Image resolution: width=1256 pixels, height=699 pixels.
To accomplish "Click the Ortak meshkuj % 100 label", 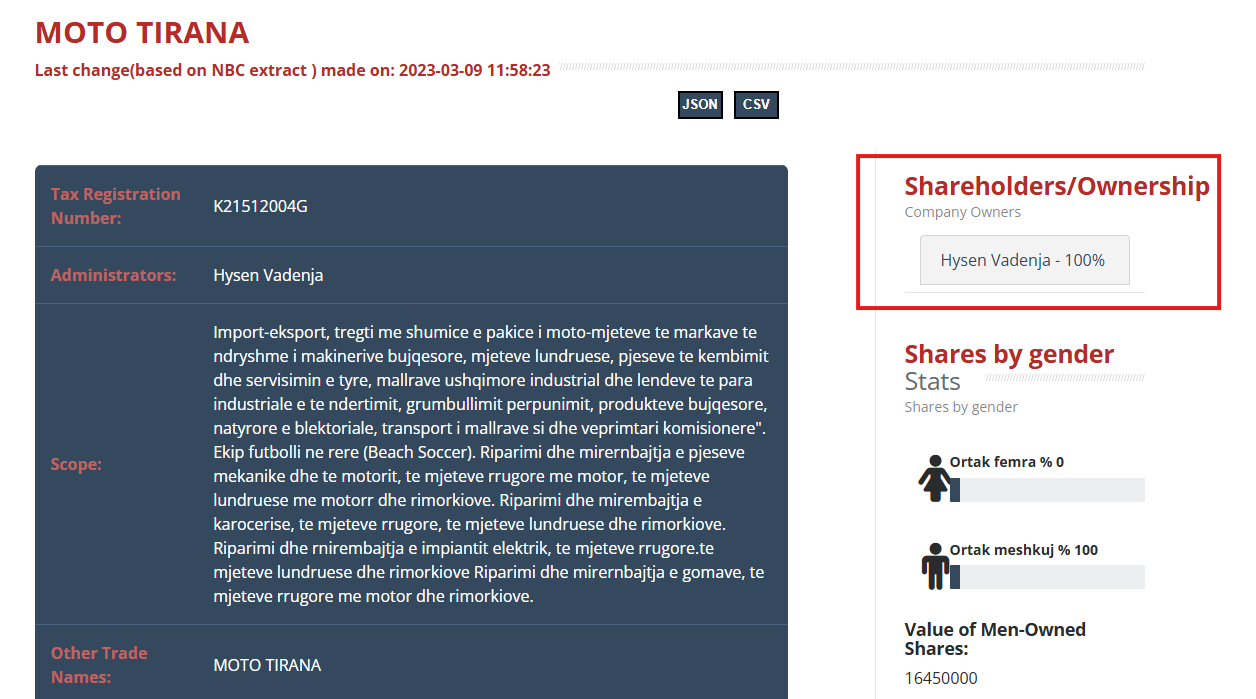I will 1023,550.
